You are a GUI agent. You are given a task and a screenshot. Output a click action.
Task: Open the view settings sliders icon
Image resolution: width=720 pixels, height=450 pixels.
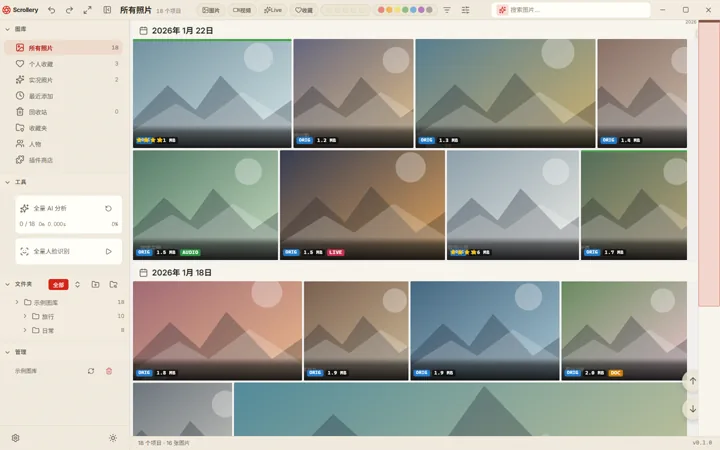[x=465, y=10]
